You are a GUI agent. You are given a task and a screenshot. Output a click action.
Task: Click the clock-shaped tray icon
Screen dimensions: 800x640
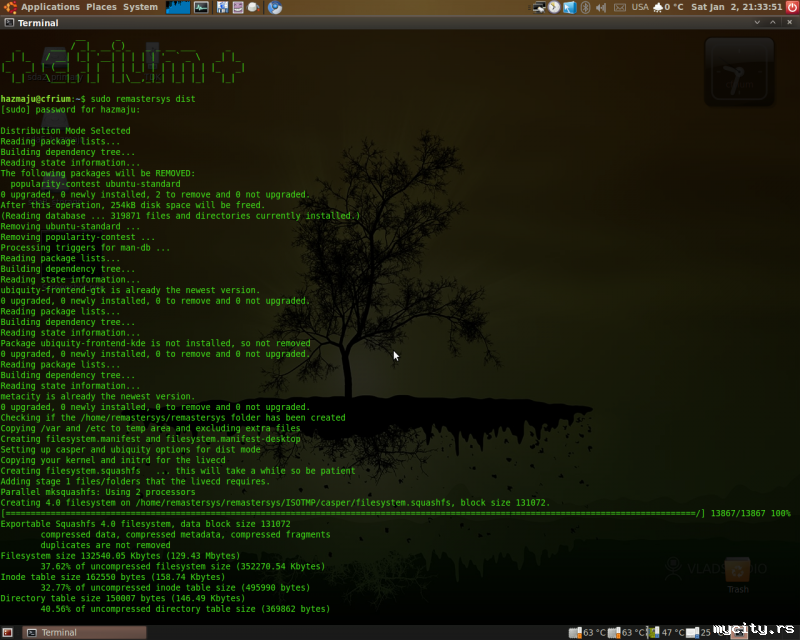[x=554, y=7]
